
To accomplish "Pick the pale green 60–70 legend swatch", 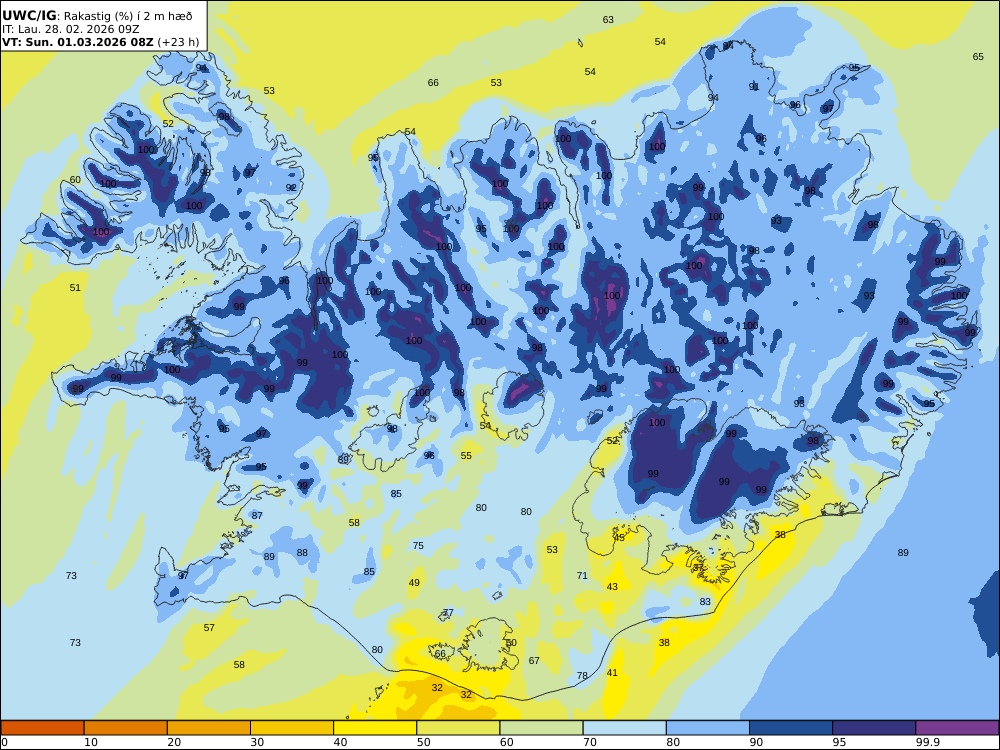I will pos(541,728).
